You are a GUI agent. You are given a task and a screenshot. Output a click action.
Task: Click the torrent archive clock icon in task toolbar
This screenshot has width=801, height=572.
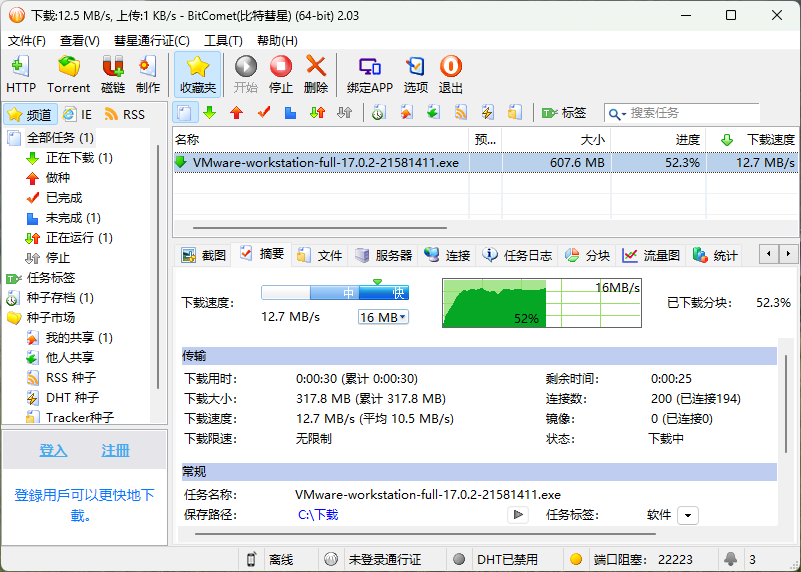tap(378, 113)
